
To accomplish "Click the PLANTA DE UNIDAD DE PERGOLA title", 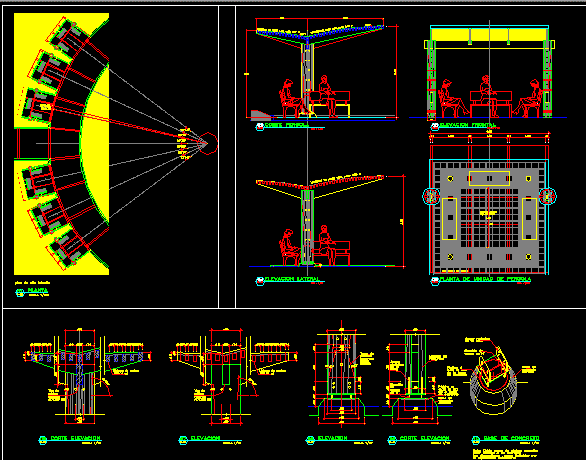I will (485, 279).
